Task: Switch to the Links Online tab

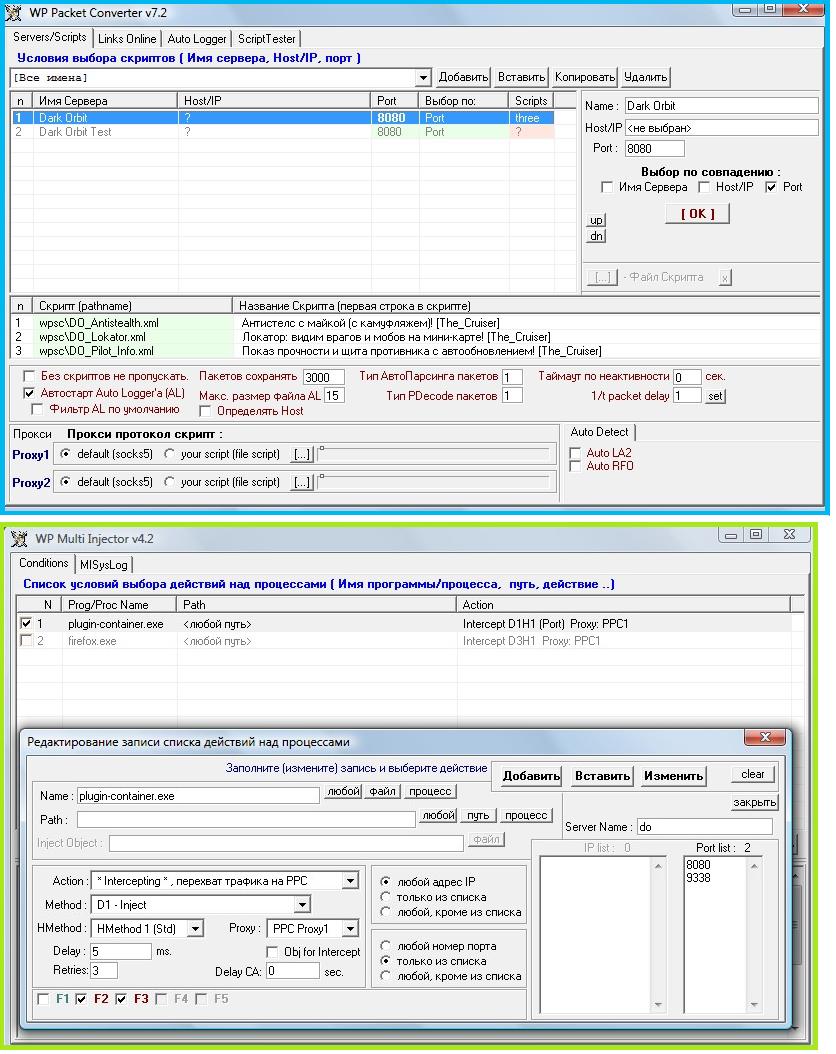Action: click(127, 38)
